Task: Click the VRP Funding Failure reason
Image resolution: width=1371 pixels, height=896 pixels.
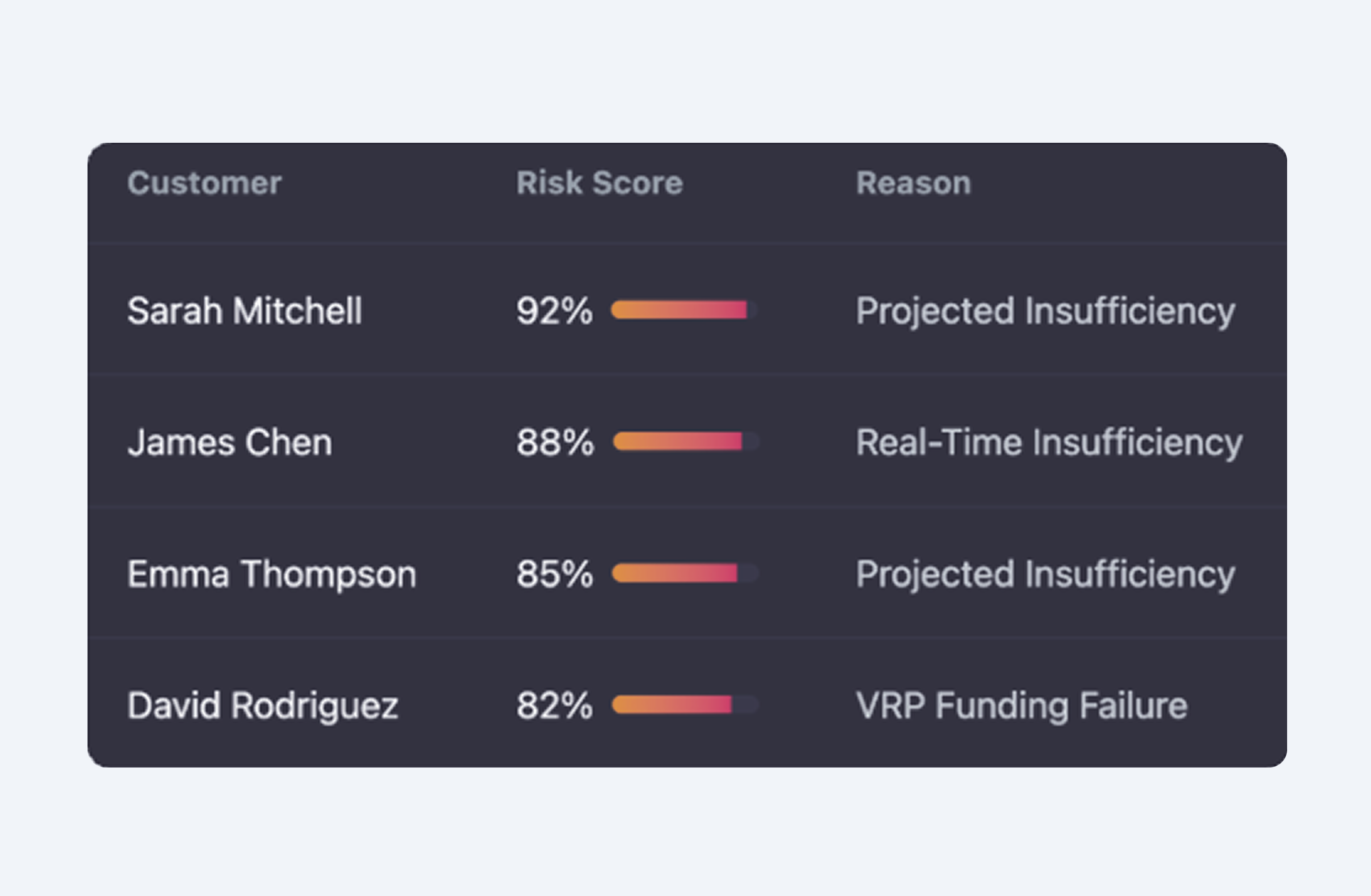Action: 1022,705
